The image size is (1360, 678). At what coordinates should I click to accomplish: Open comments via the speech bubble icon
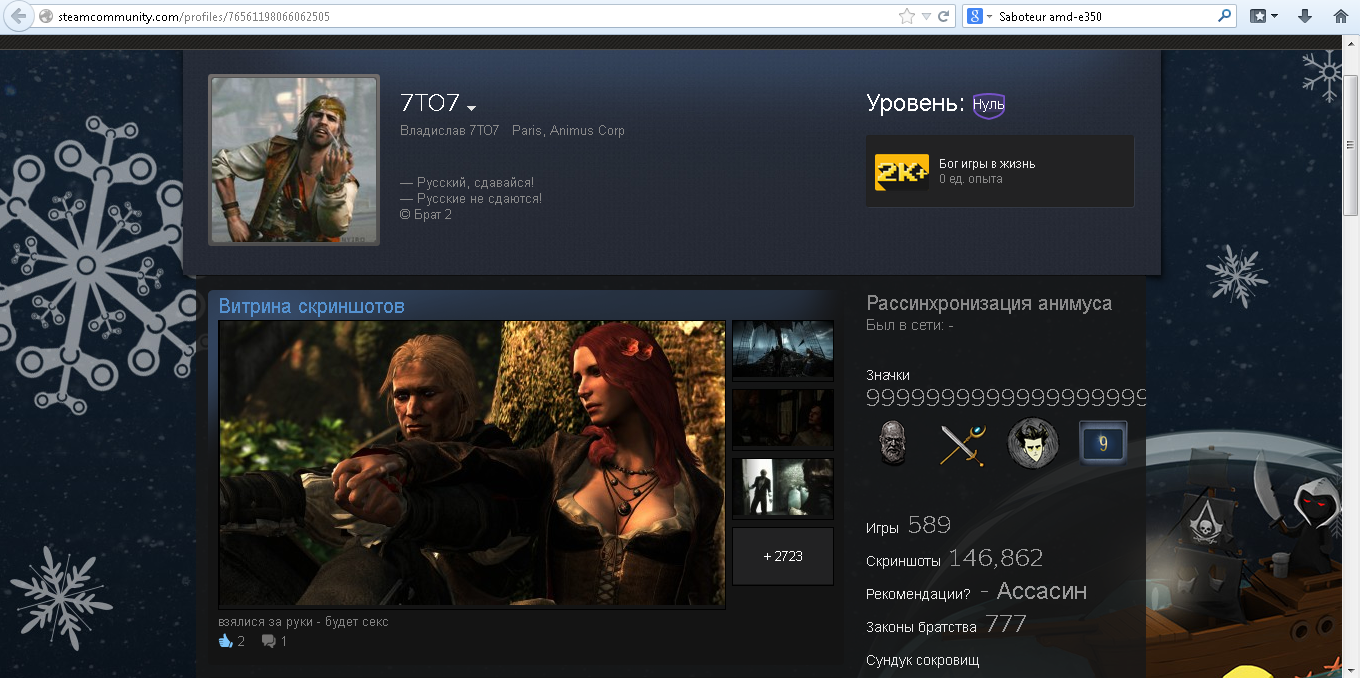pos(268,641)
